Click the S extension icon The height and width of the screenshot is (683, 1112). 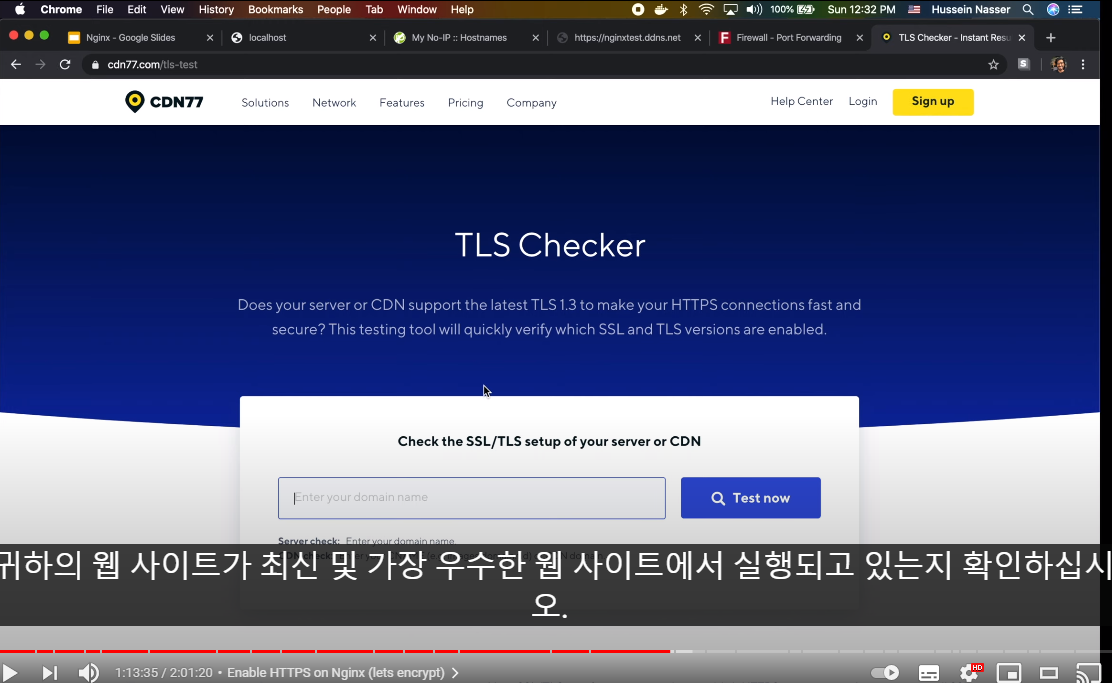click(x=1023, y=64)
